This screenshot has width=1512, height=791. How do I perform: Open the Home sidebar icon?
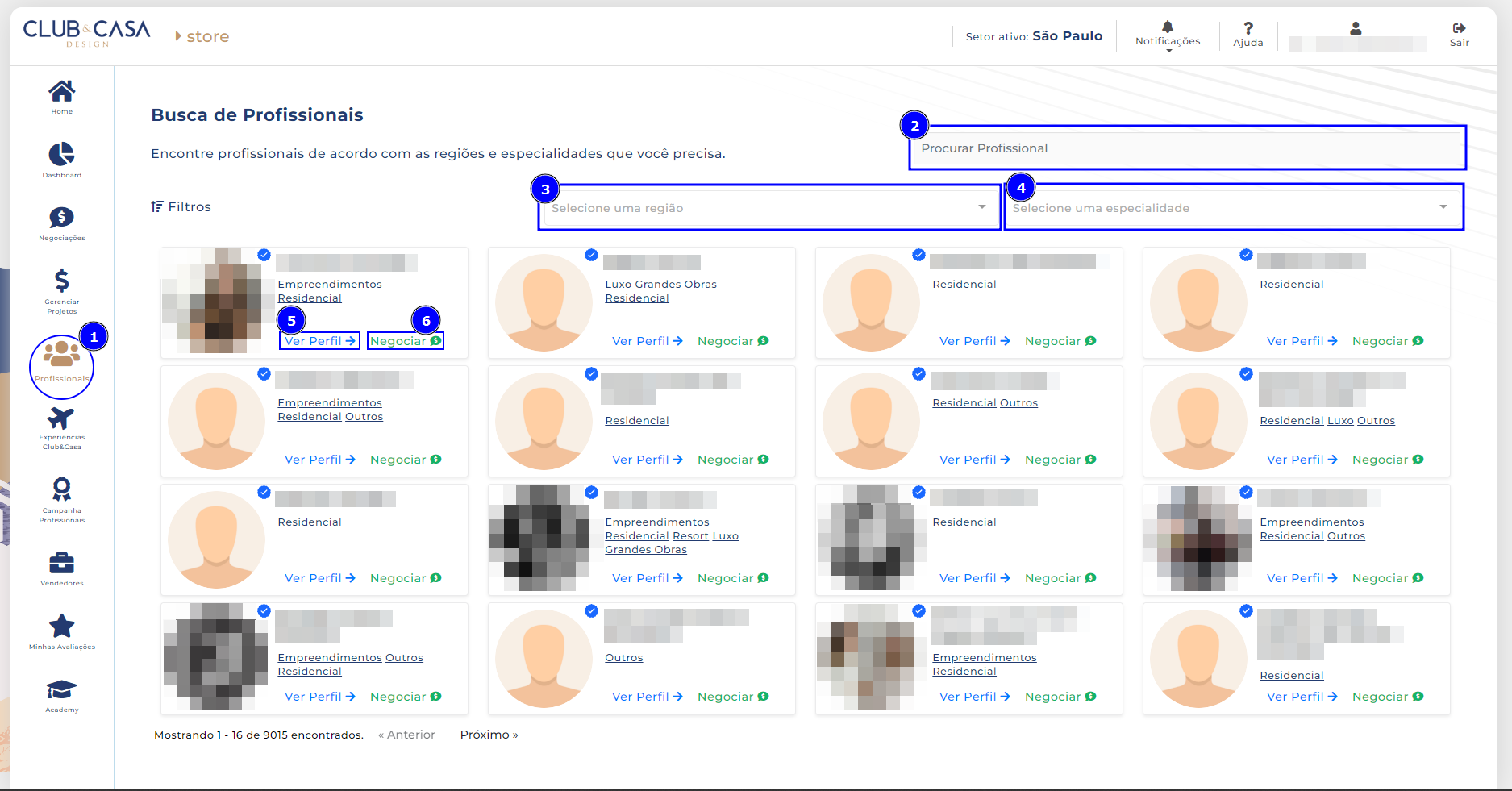(61, 91)
